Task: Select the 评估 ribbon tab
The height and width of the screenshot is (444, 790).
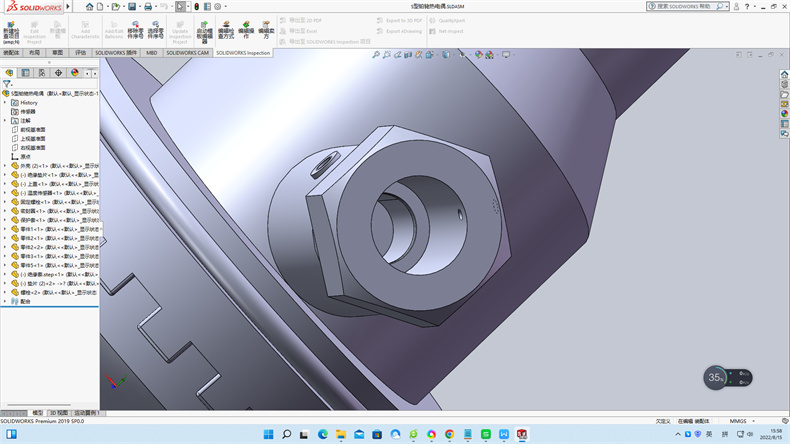Action: [81, 52]
